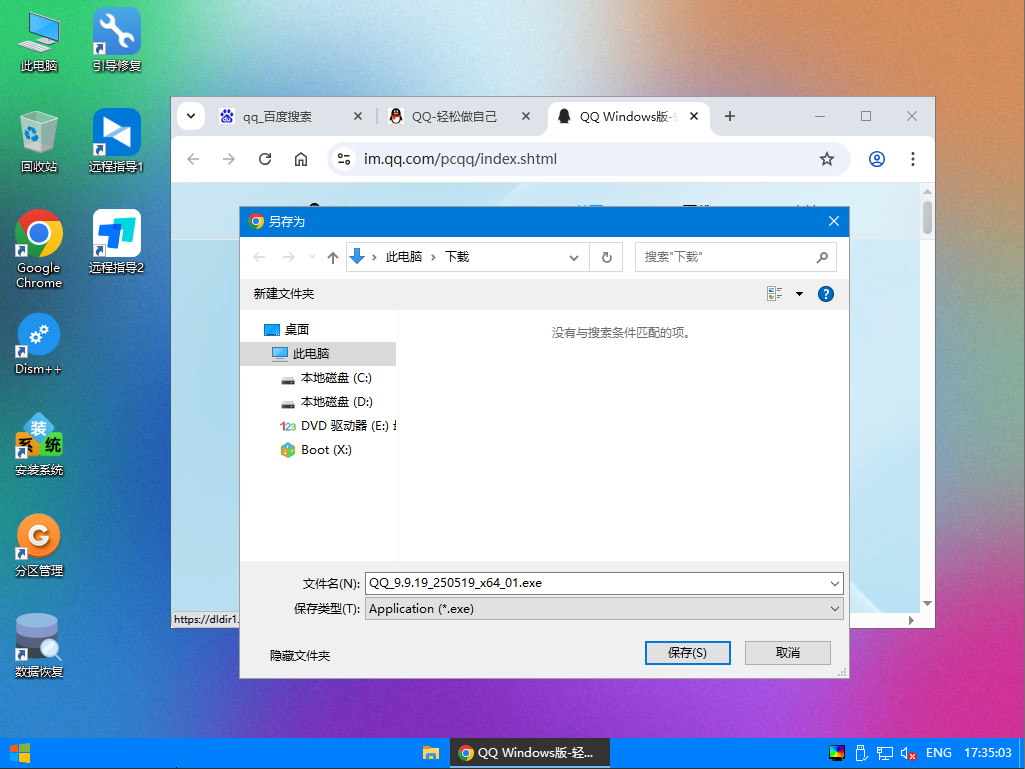
Task: Click Chrome address bar URL
Action: pyautogui.click(x=460, y=159)
